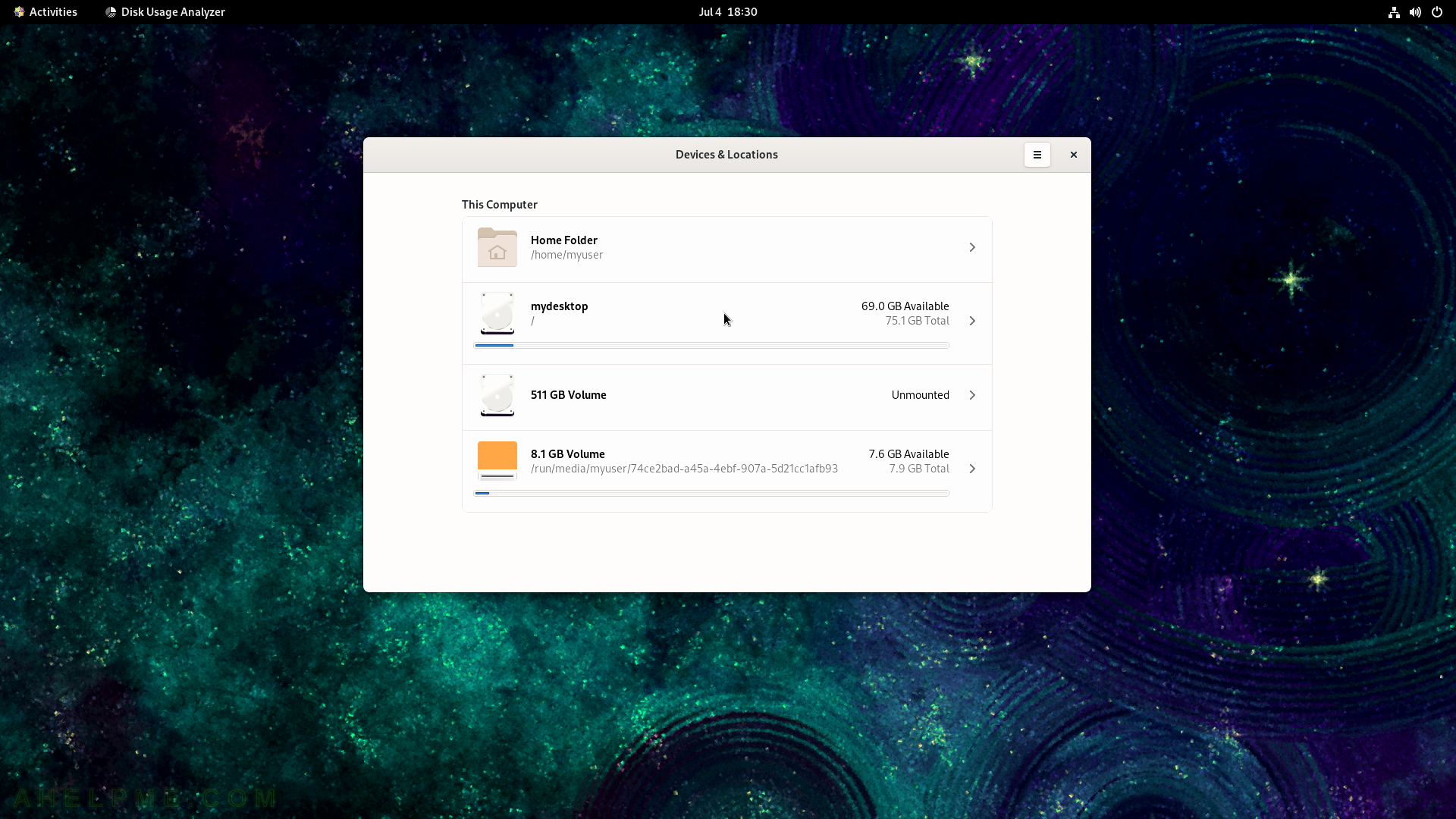Click the 8.1 GB Volume usage bar
1456x819 pixels.
[x=711, y=494]
